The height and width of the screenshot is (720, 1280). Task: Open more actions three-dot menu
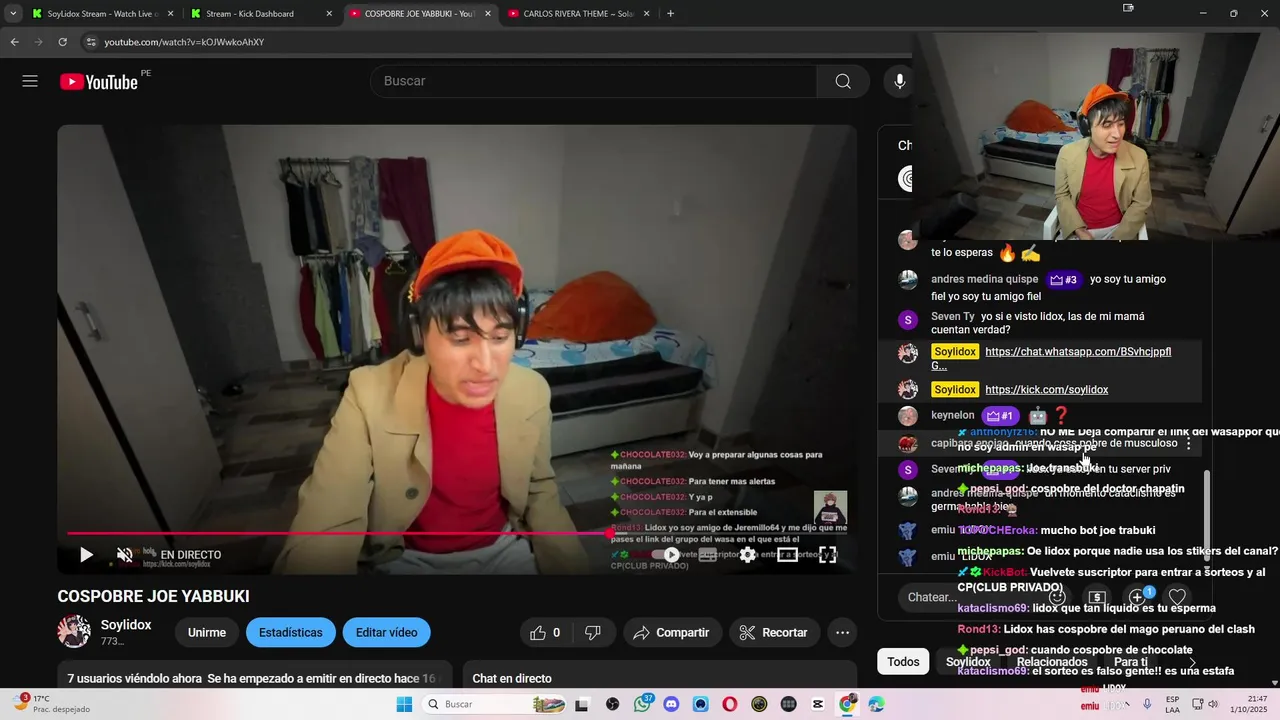click(843, 633)
